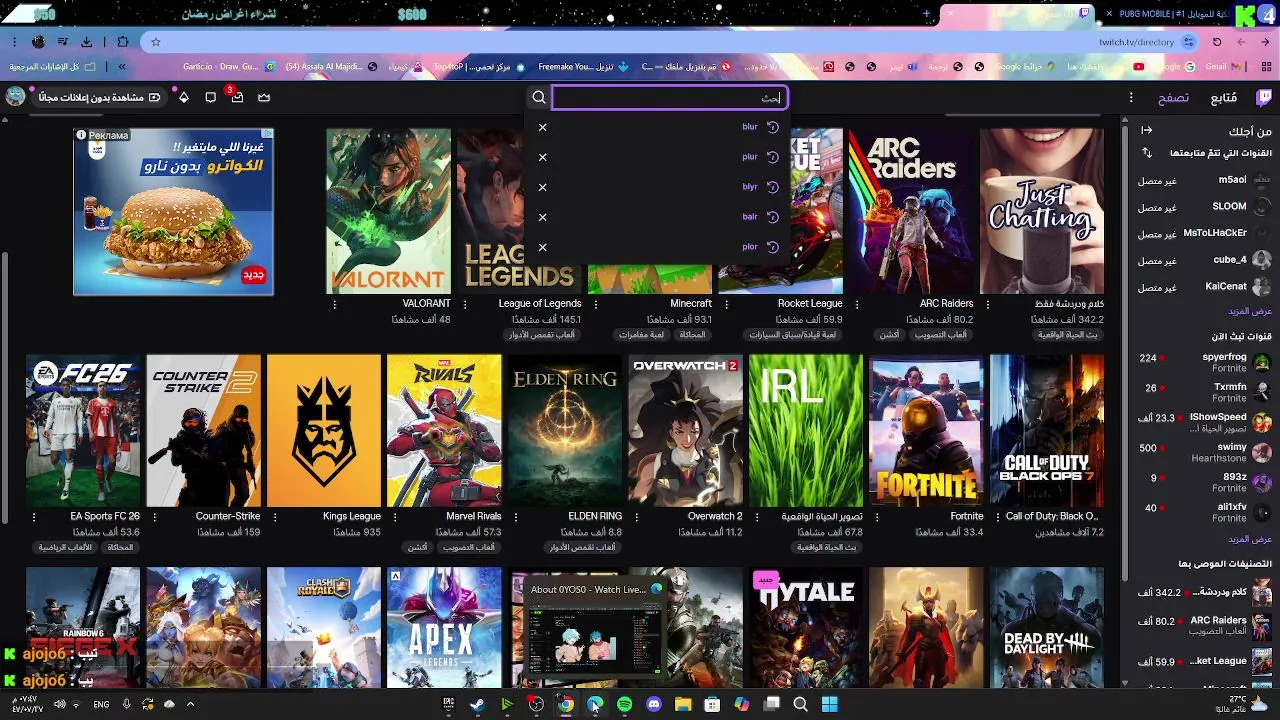Viewport: 1280px width, 720px height.
Task: Open options menu for League of Legends
Action: [465, 304]
